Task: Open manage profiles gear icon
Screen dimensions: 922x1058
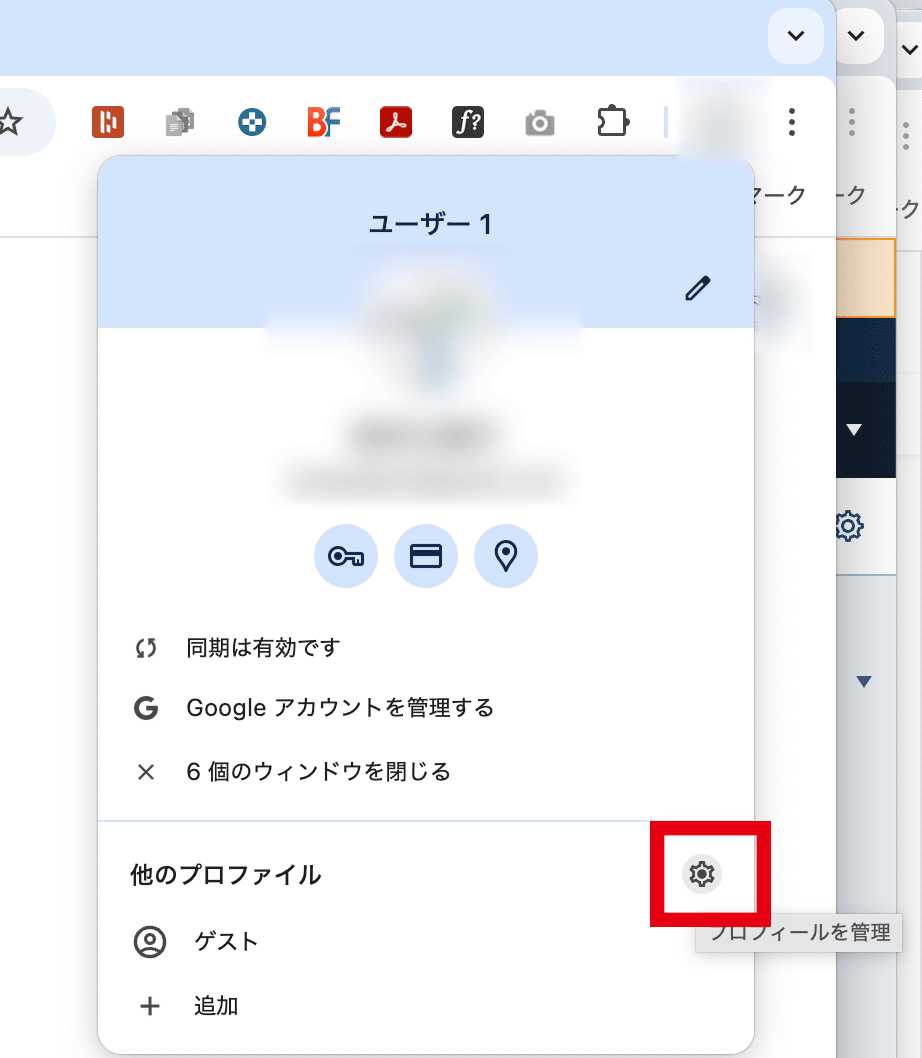Action: (x=702, y=874)
